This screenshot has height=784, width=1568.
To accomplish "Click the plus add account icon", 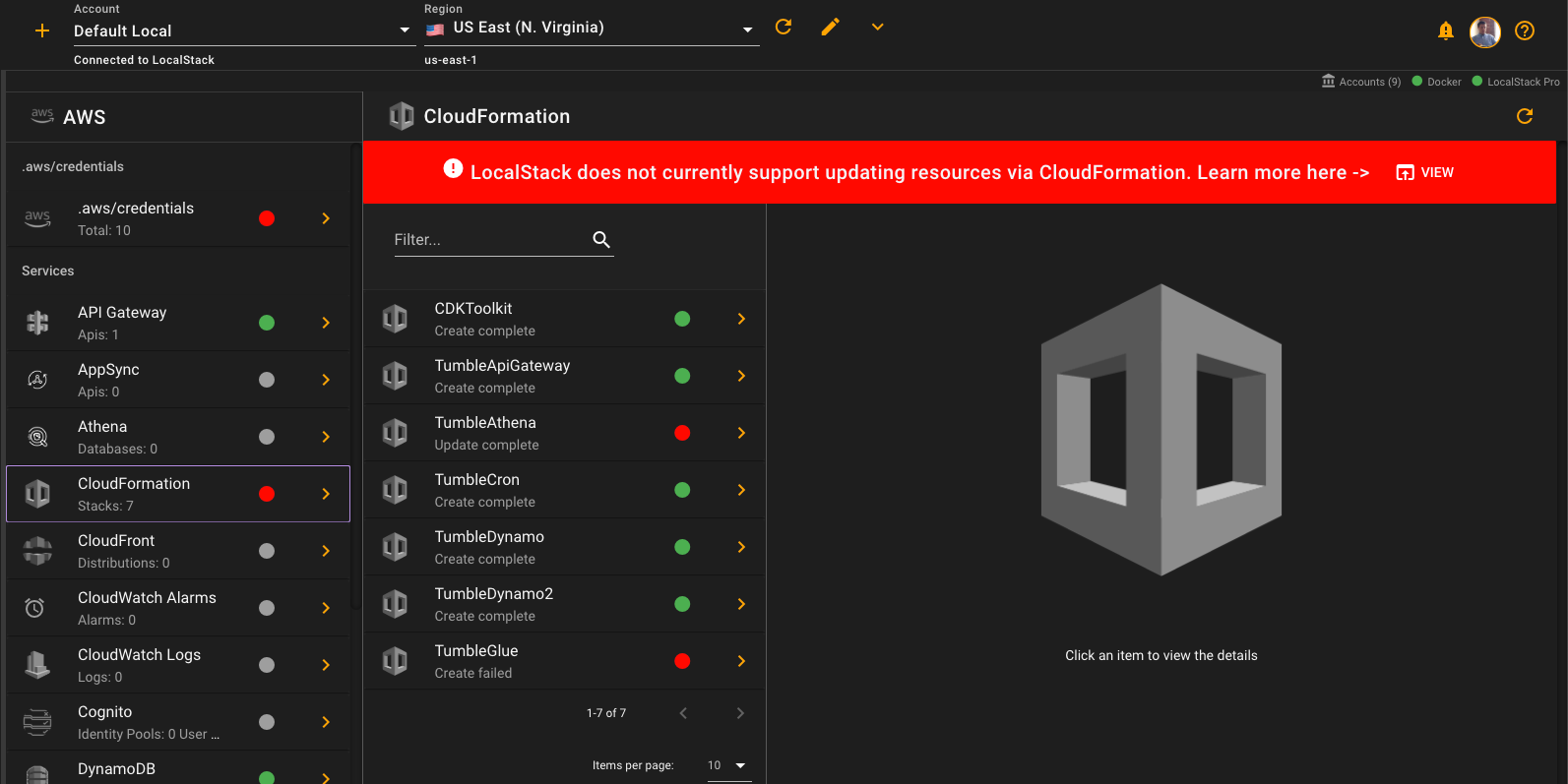I will 42,30.
